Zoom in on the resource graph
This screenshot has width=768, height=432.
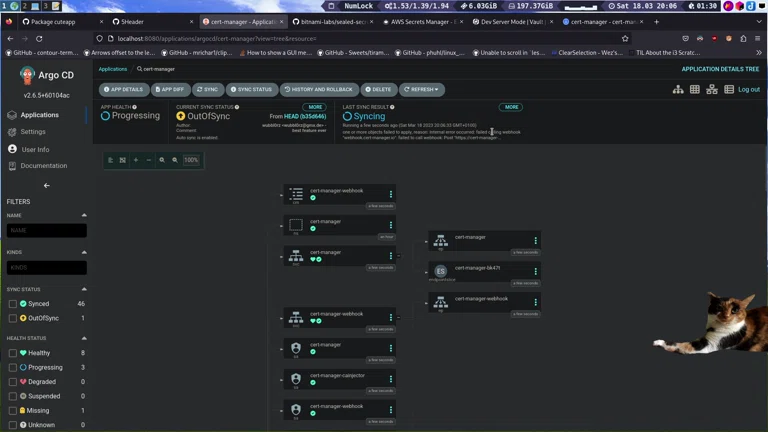pos(162,160)
